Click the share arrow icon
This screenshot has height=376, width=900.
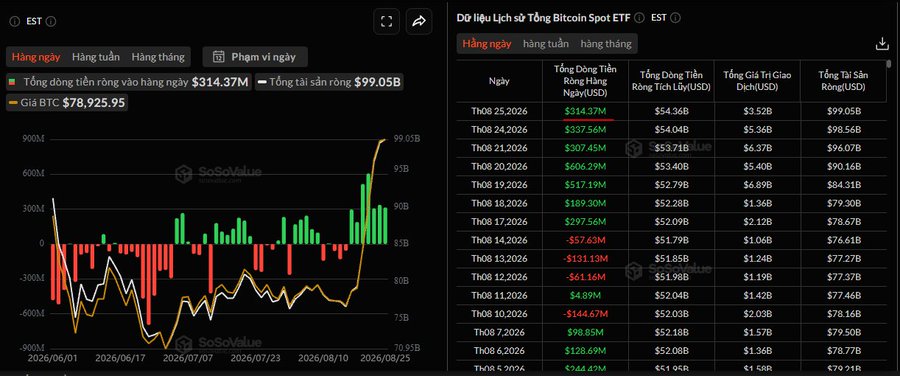tap(419, 22)
